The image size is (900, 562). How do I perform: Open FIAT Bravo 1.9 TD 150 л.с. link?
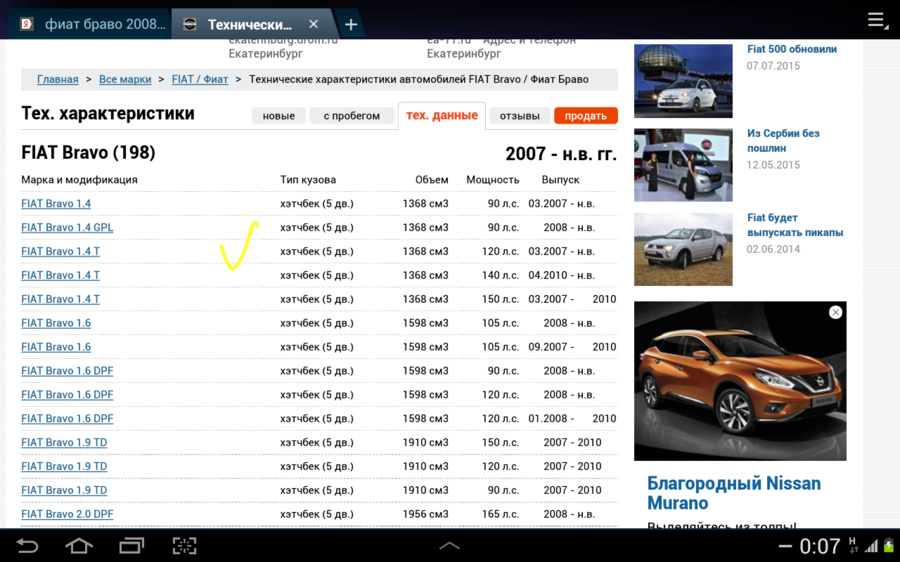click(64, 443)
